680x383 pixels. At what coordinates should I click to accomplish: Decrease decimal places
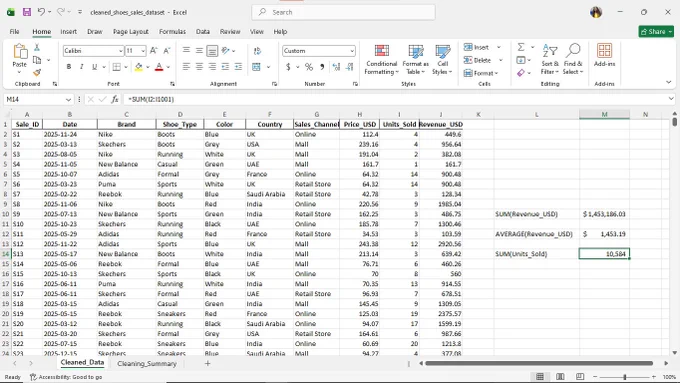tap(350, 67)
